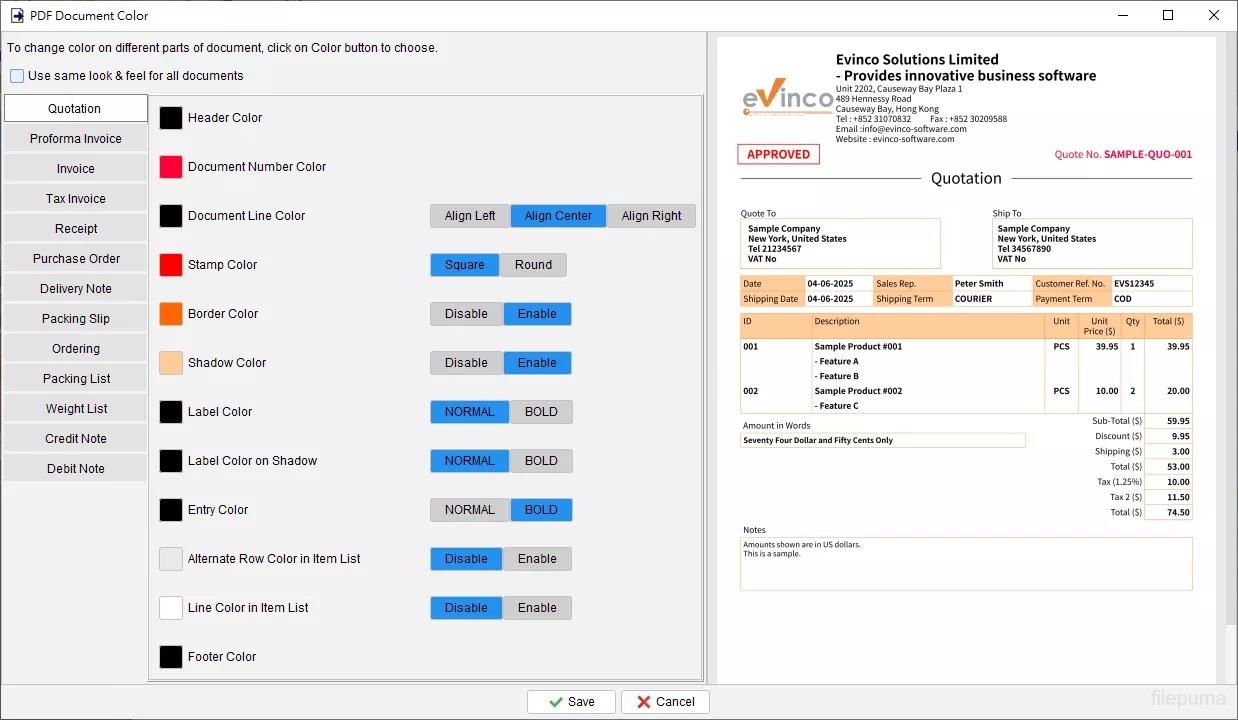Select Round stamp shape
This screenshot has width=1238, height=720.
pos(533,265)
